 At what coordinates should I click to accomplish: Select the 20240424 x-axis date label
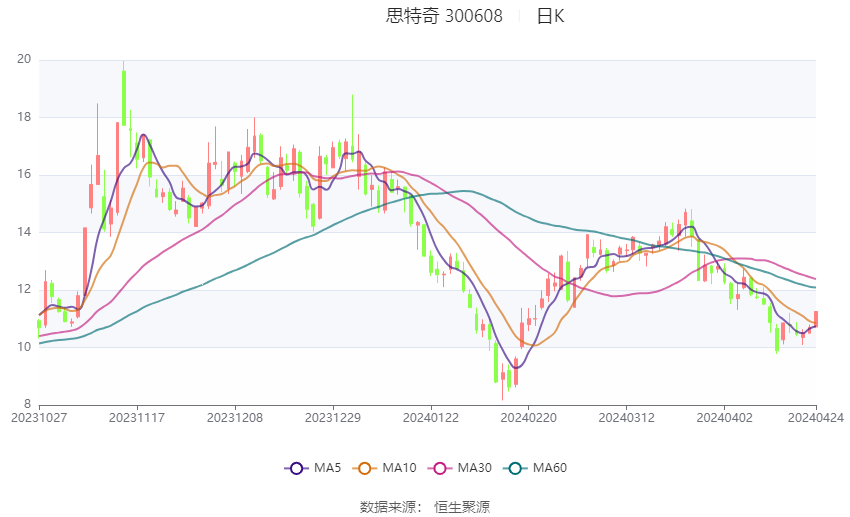click(816, 418)
